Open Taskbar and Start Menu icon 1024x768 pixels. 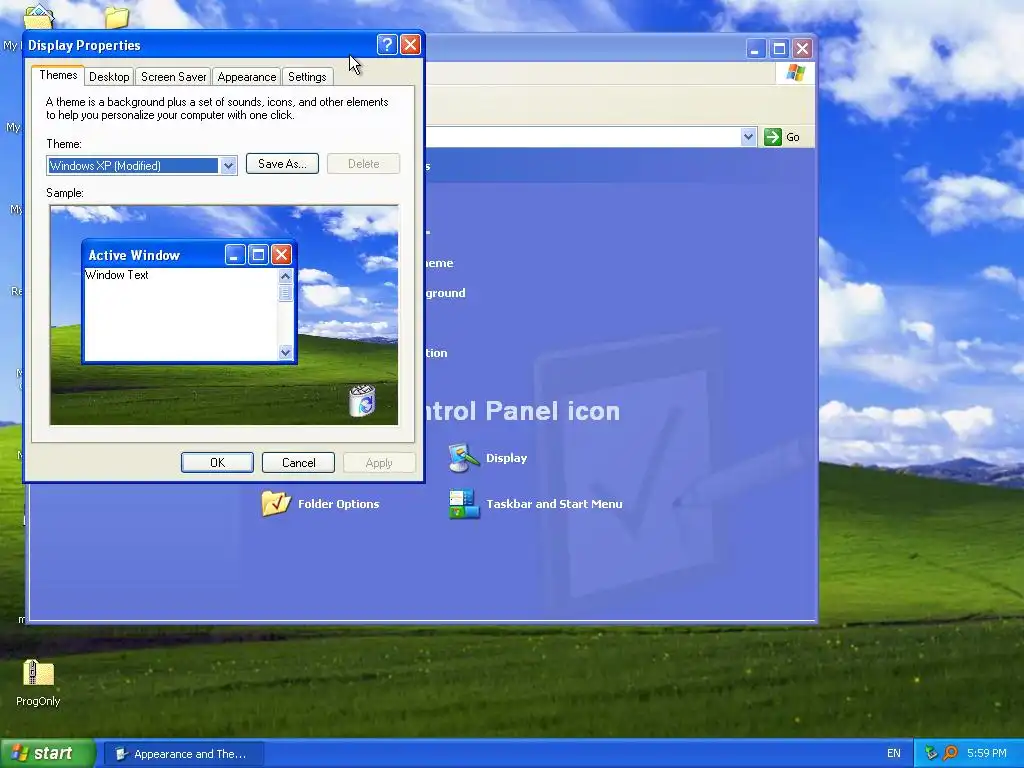464,504
